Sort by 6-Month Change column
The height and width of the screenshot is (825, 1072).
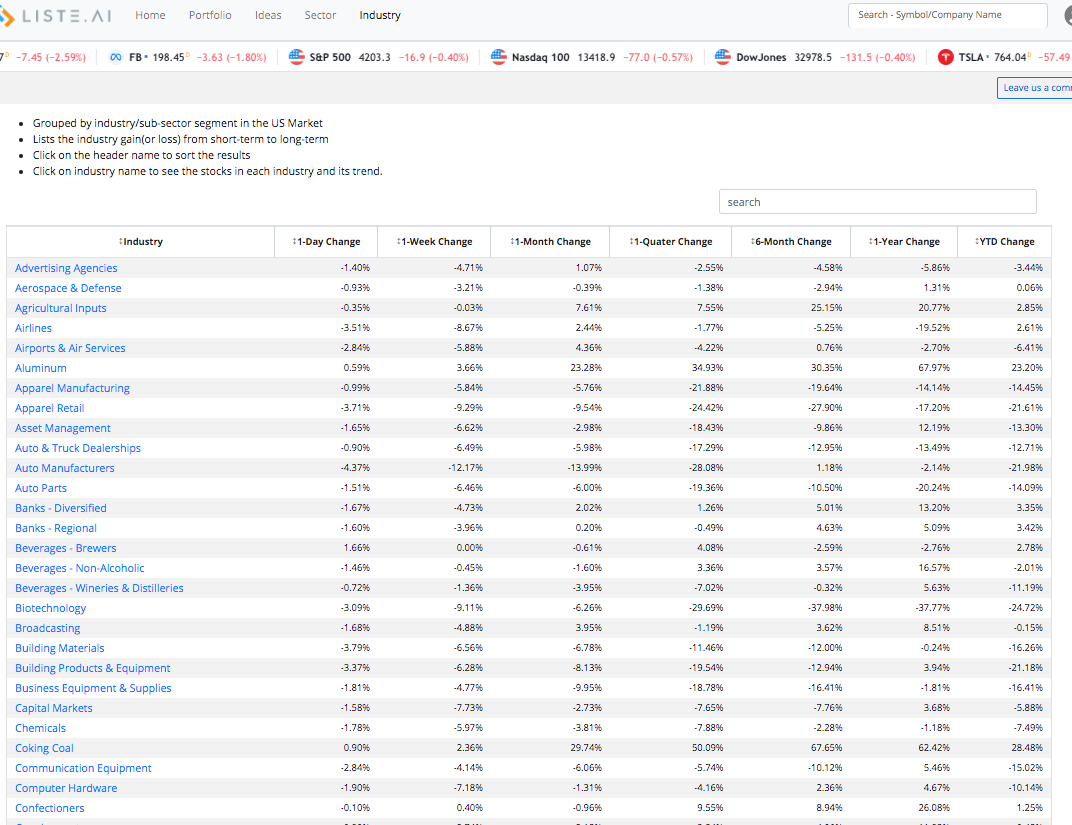[x=791, y=241]
